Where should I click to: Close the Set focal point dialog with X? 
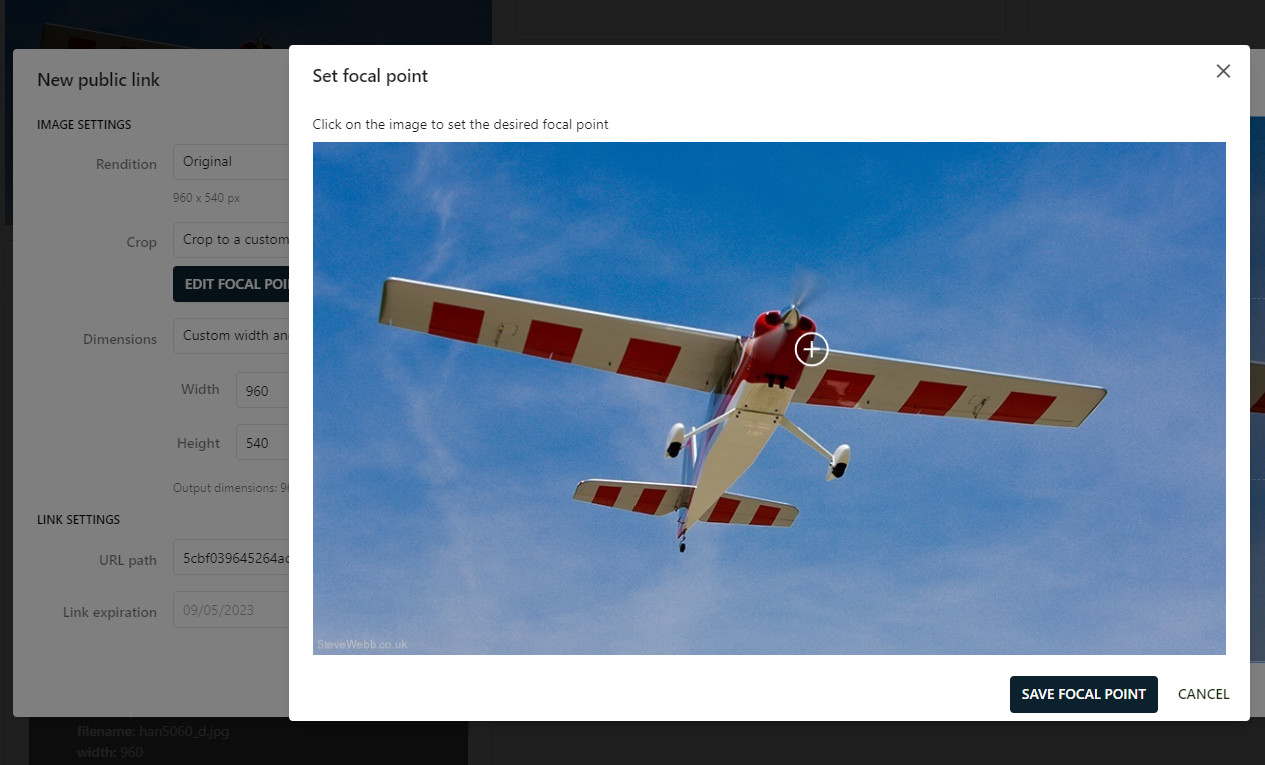(x=1223, y=71)
